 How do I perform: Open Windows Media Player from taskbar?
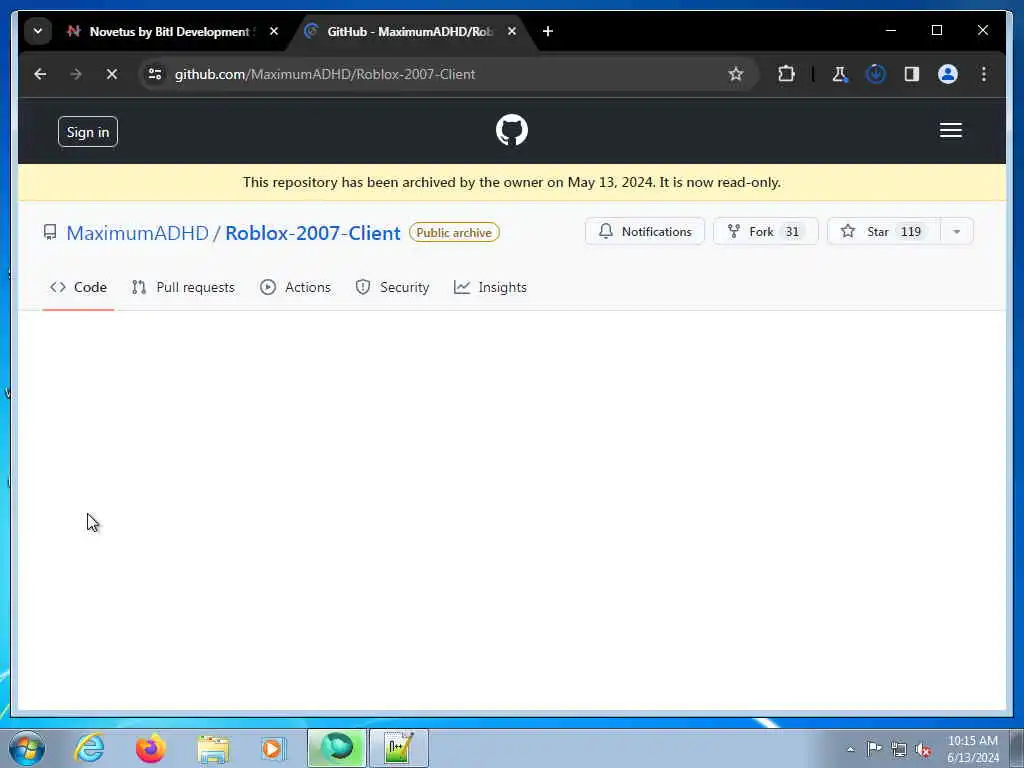pyautogui.click(x=272, y=748)
